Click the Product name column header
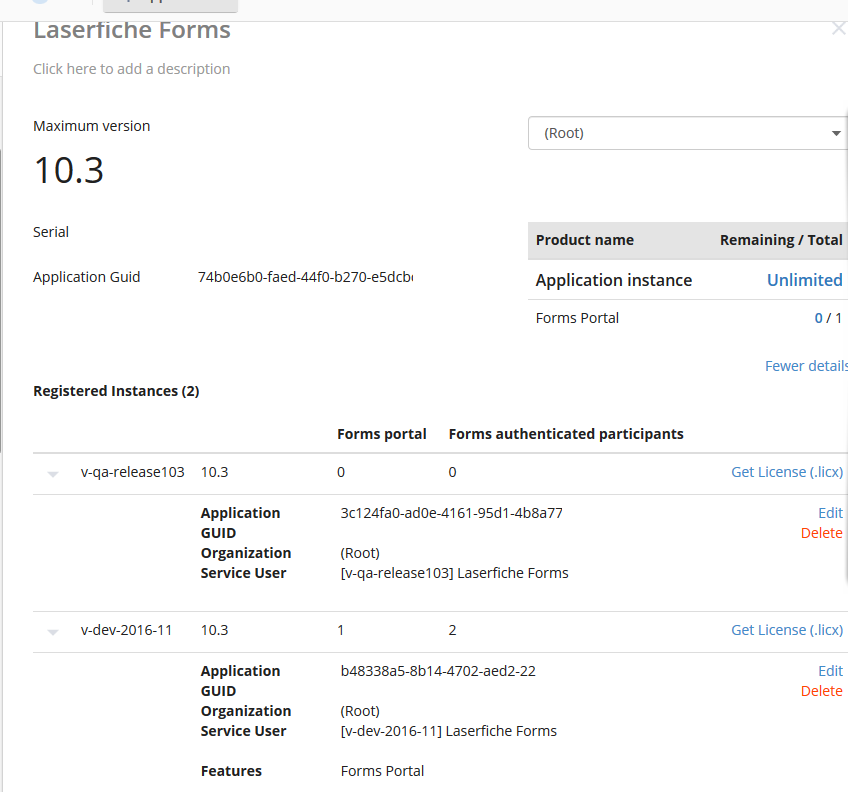 pyautogui.click(x=585, y=240)
